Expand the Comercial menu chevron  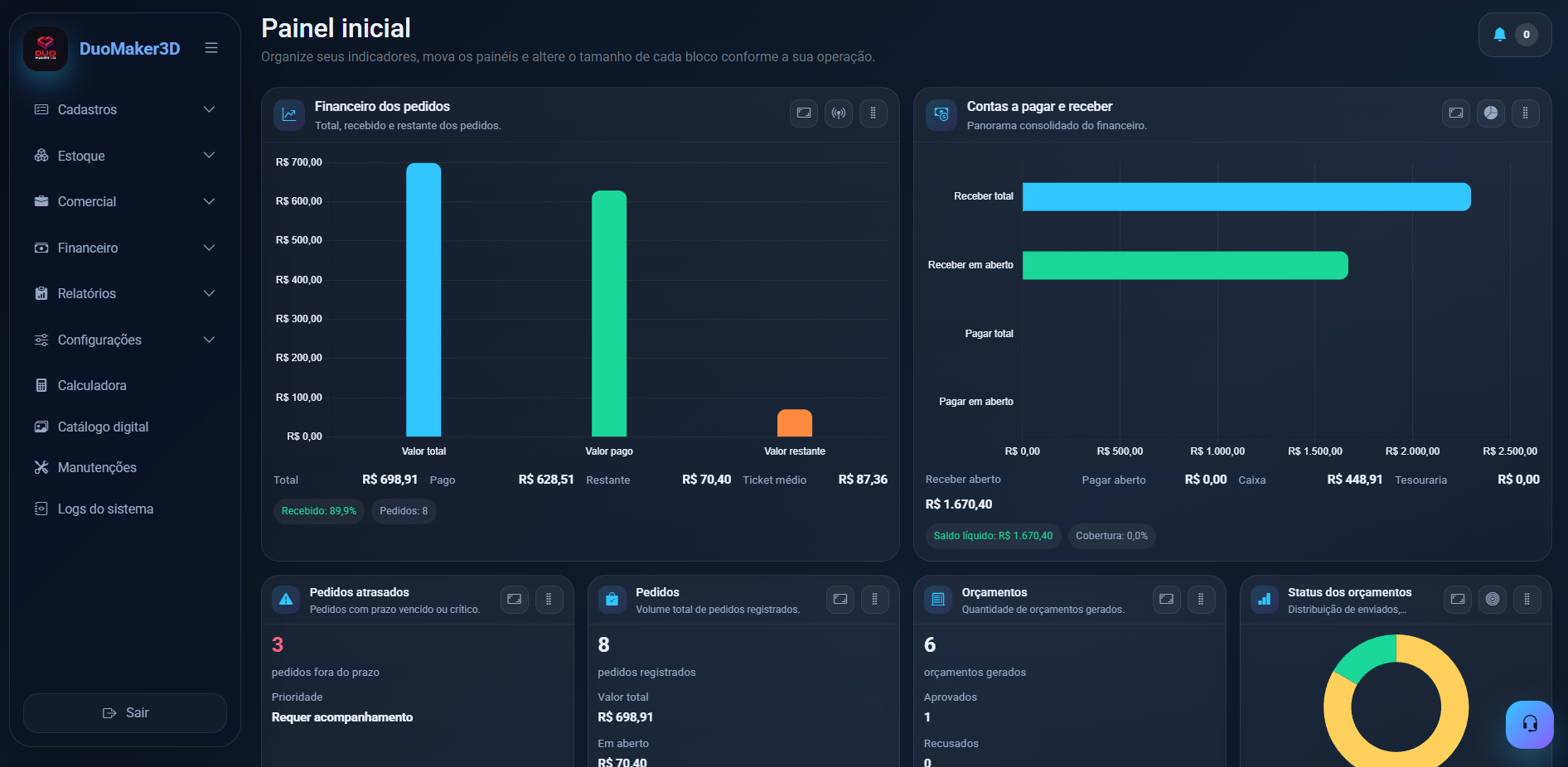(x=210, y=201)
